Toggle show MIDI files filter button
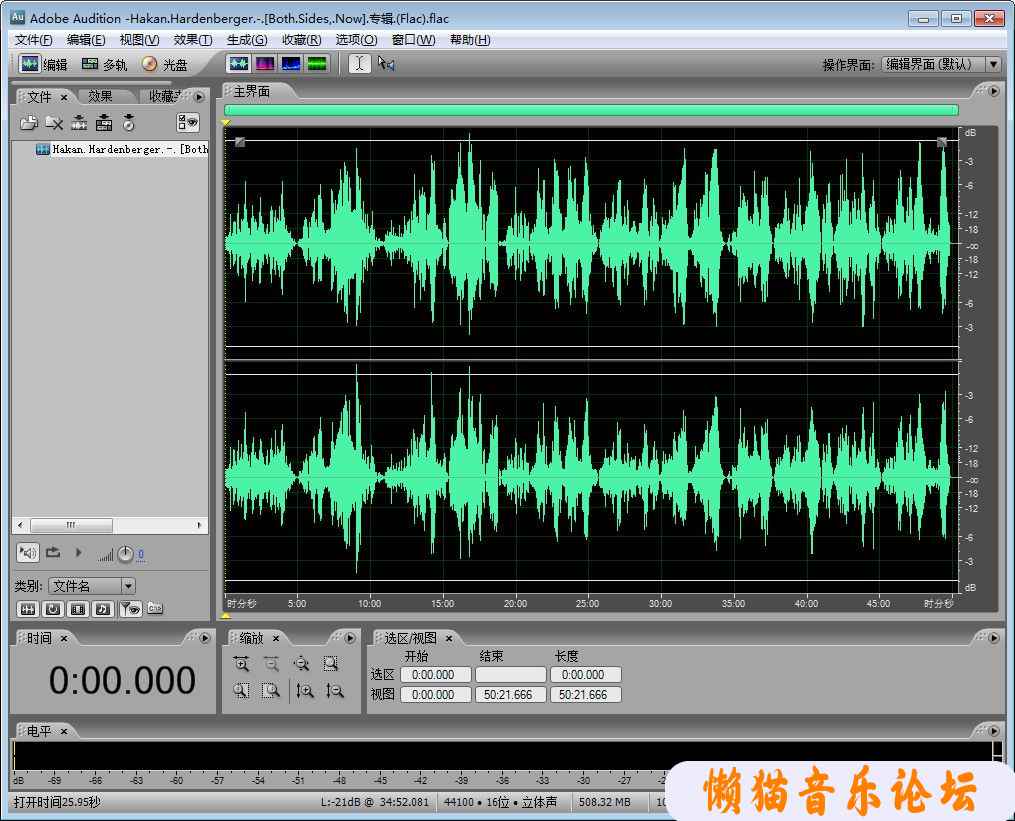The image size is (1015, 821). tap(103, 609)
